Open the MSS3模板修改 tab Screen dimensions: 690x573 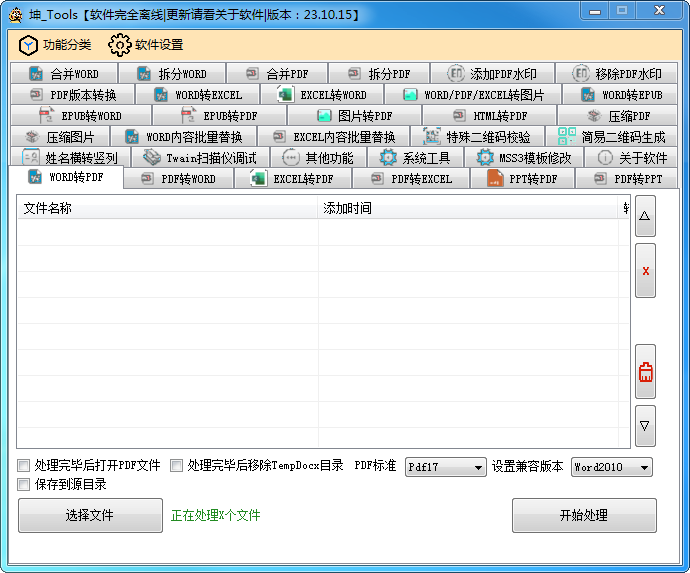pos(523,158)
